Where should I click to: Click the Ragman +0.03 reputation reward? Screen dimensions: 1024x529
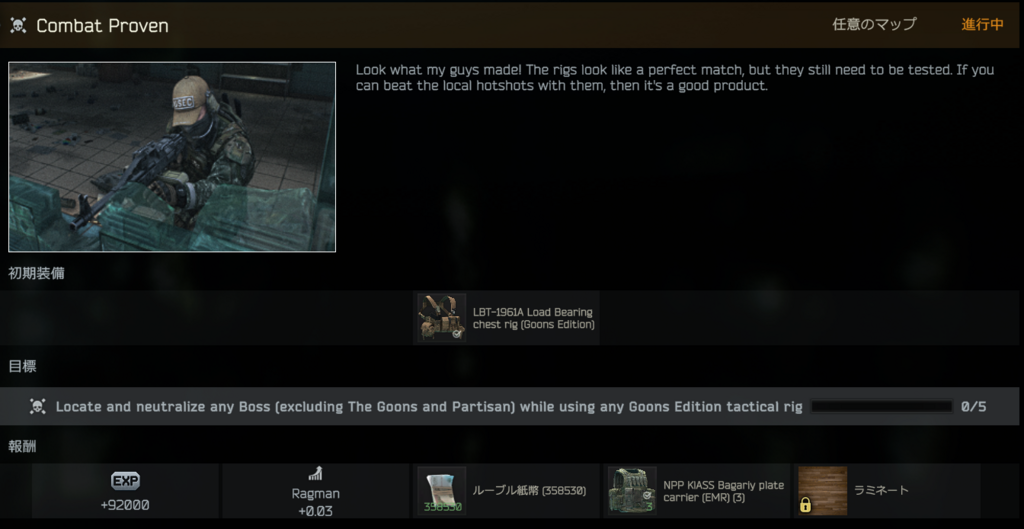[315, 502]
